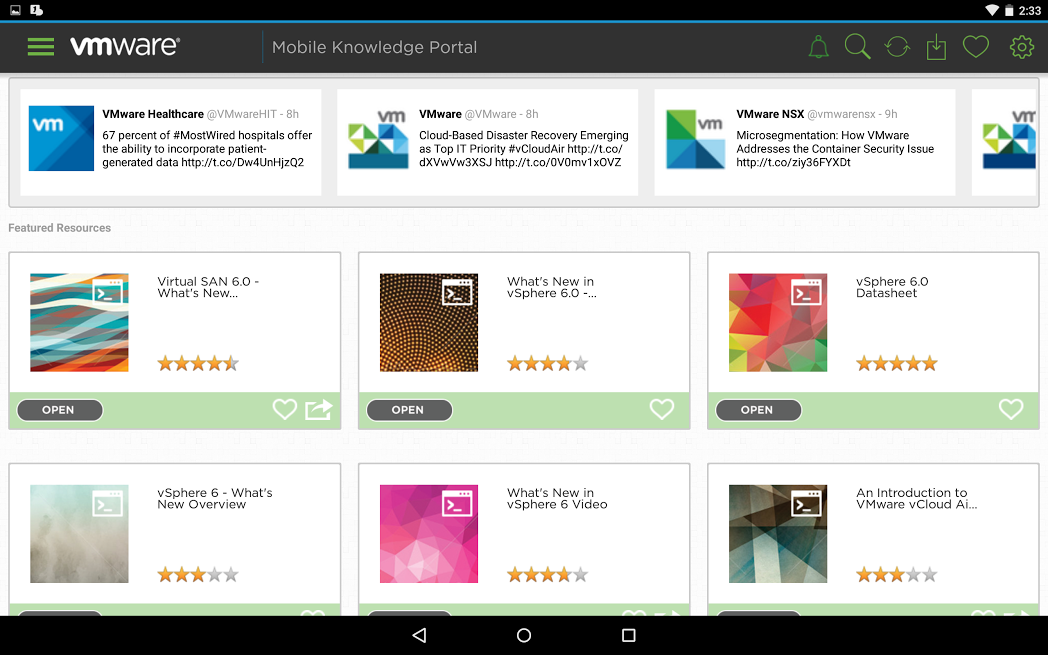Viewport: 1048px width, 655px height.
Task: Open What's New in vSphere 6.0 resource
Action: coord(409,410)
